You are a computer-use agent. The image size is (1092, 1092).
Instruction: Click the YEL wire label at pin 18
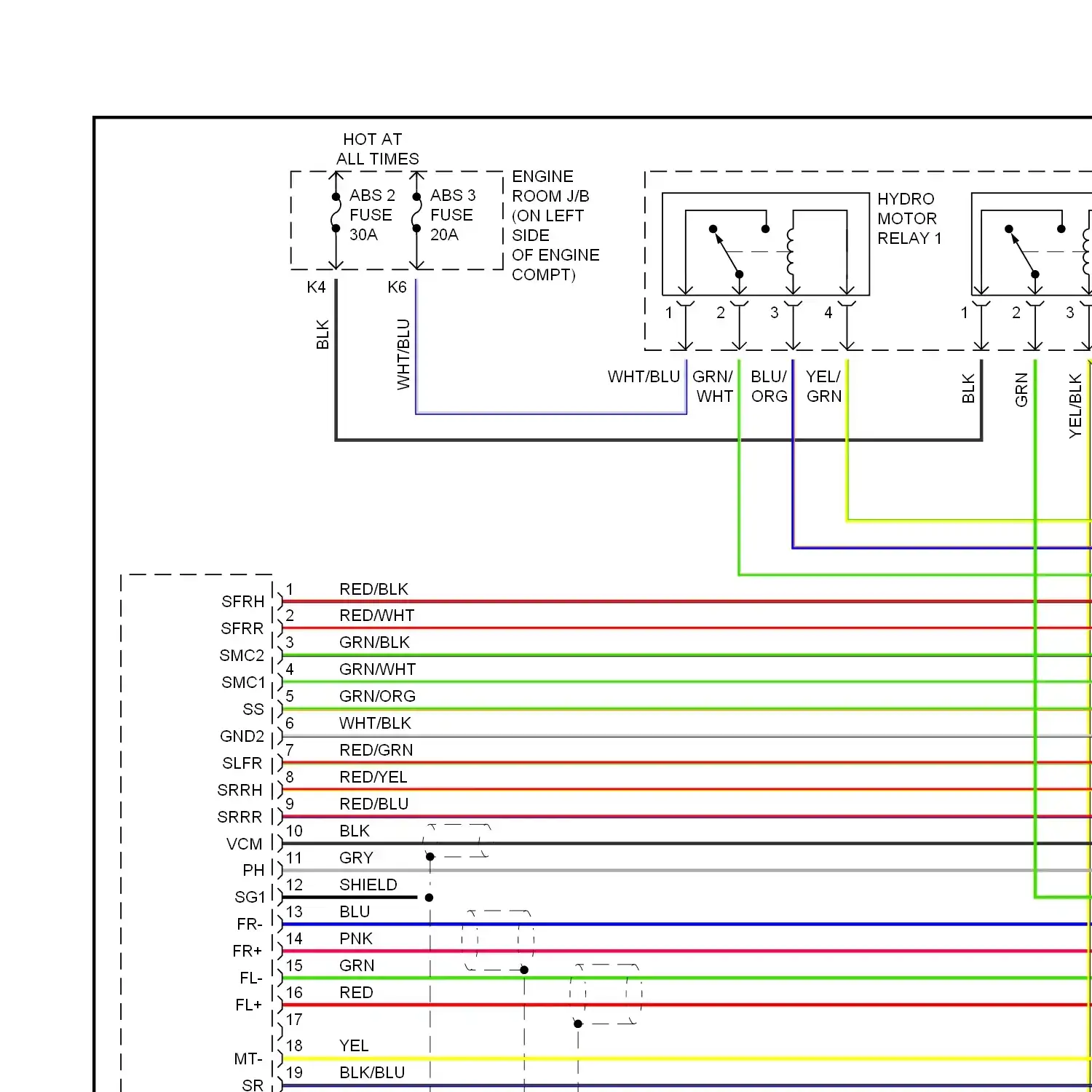pos(354,1045)
